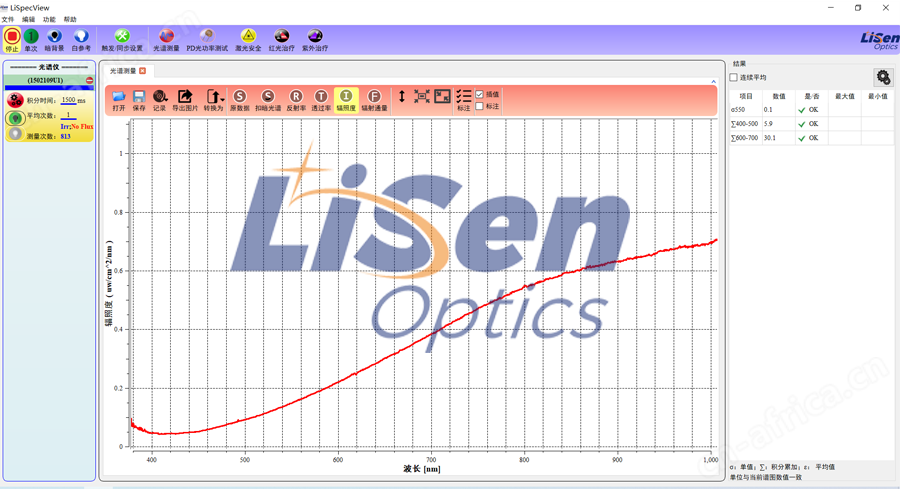Click σ550 result row label
The height and width of the screenshot is (489, 900).
point(738,110)
